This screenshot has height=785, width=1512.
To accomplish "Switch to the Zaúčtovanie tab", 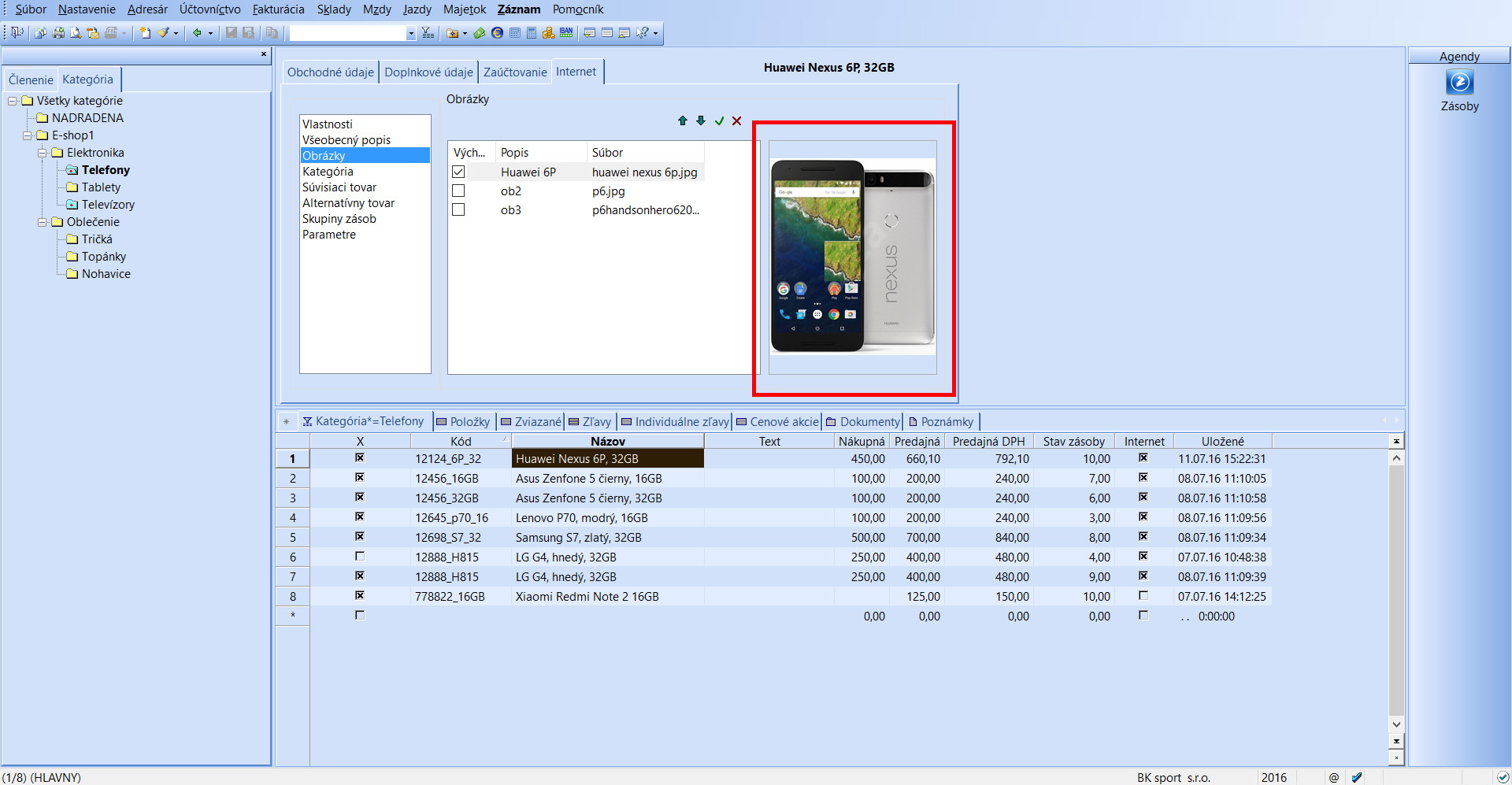I will tap(515, 72).
